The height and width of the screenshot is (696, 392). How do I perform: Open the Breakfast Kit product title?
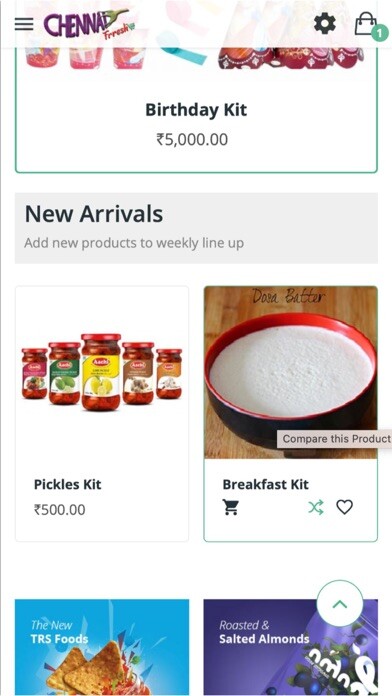[265, 484]
